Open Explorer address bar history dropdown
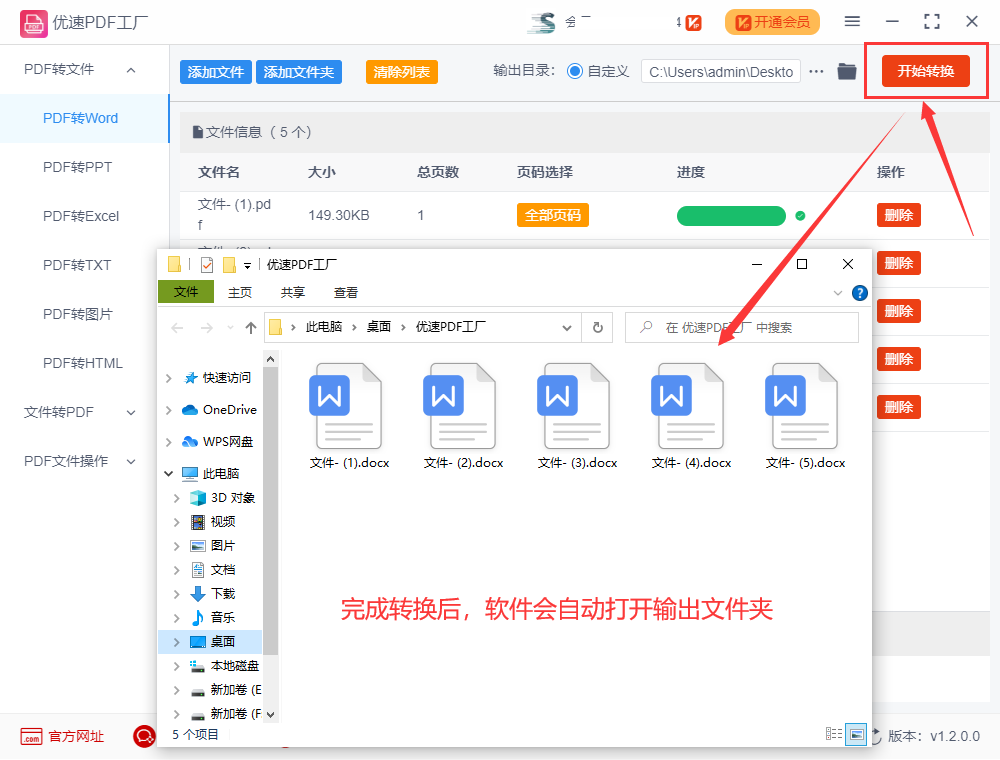The width and height of the screenshot is (1000, 760). 566,328
